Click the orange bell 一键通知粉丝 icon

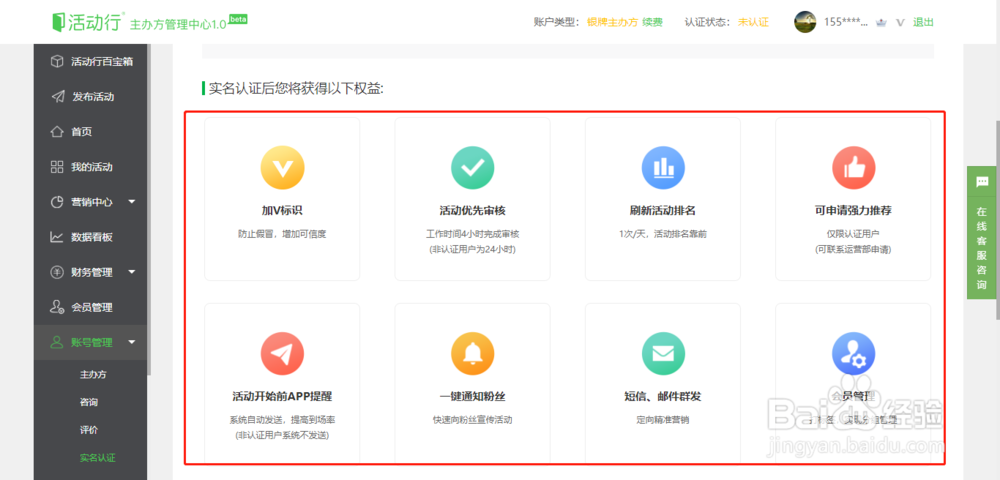[x=473, y=354]
